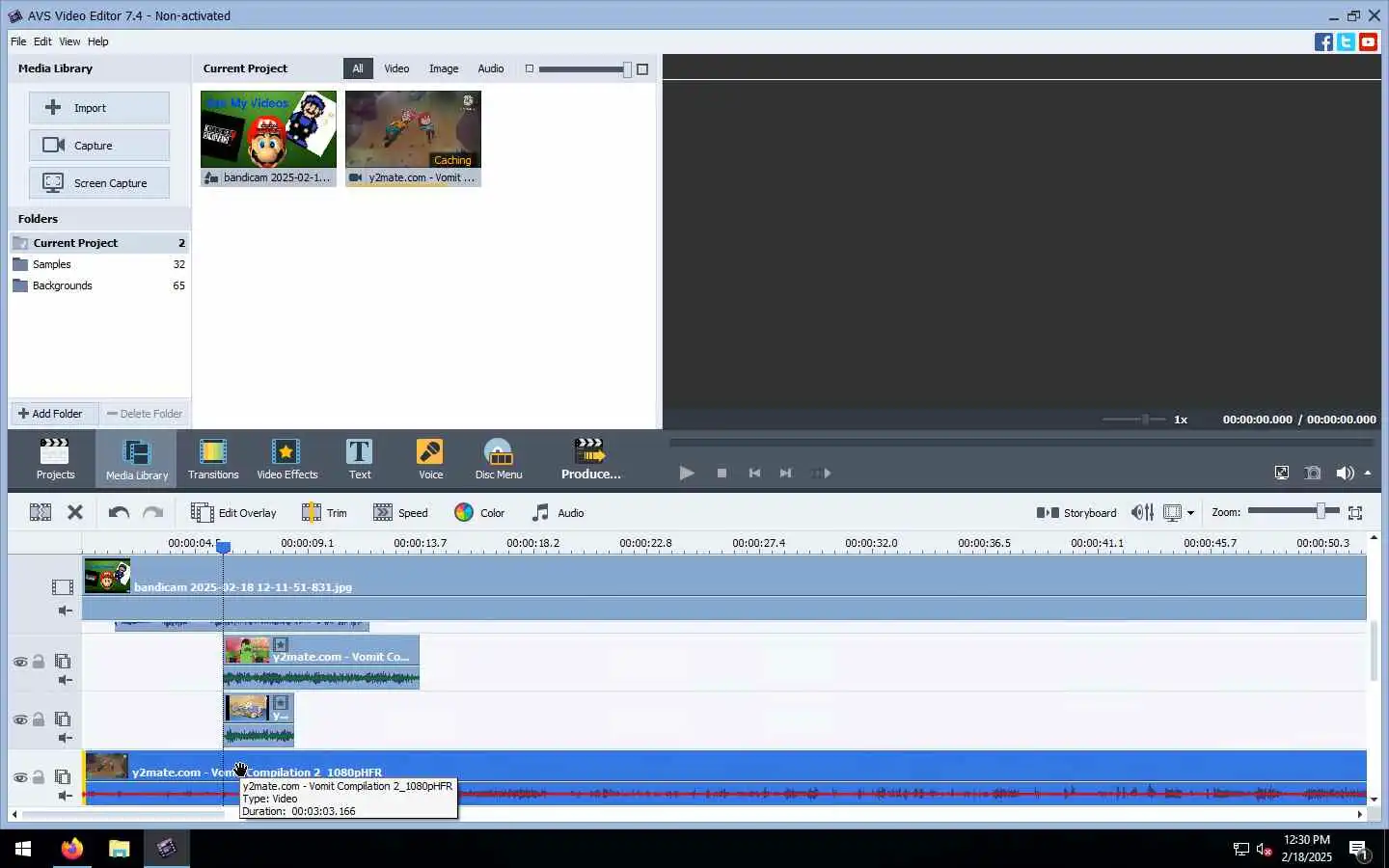Lock the first overlay track
This screenshot has height=868, width=1389.
[39, 662]
